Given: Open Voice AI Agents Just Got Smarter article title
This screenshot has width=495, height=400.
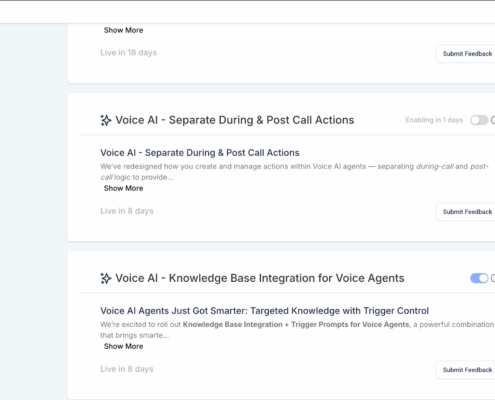Looking at the screenshot, I should point(264,311).
